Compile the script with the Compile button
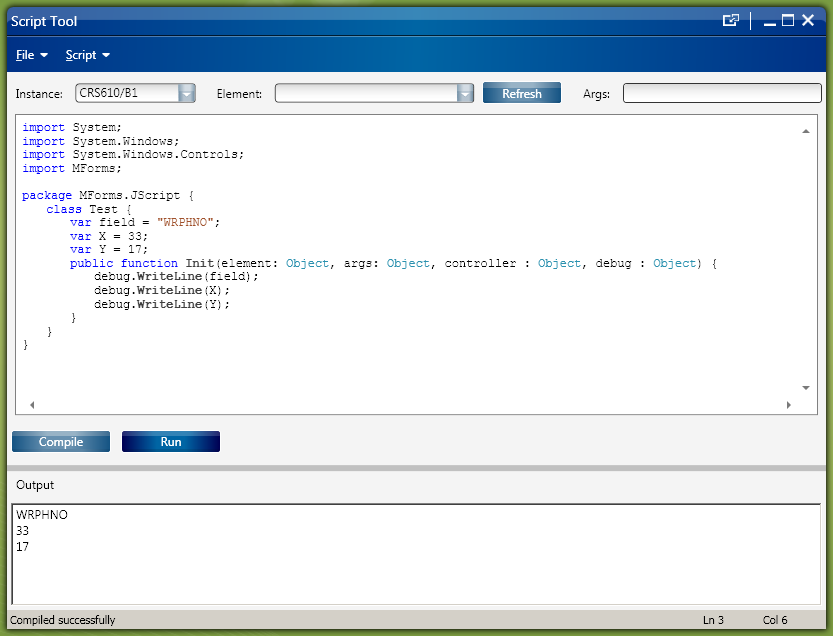This screenshot has height=636, width=833. pyautogui.click(x=61, y=442)
